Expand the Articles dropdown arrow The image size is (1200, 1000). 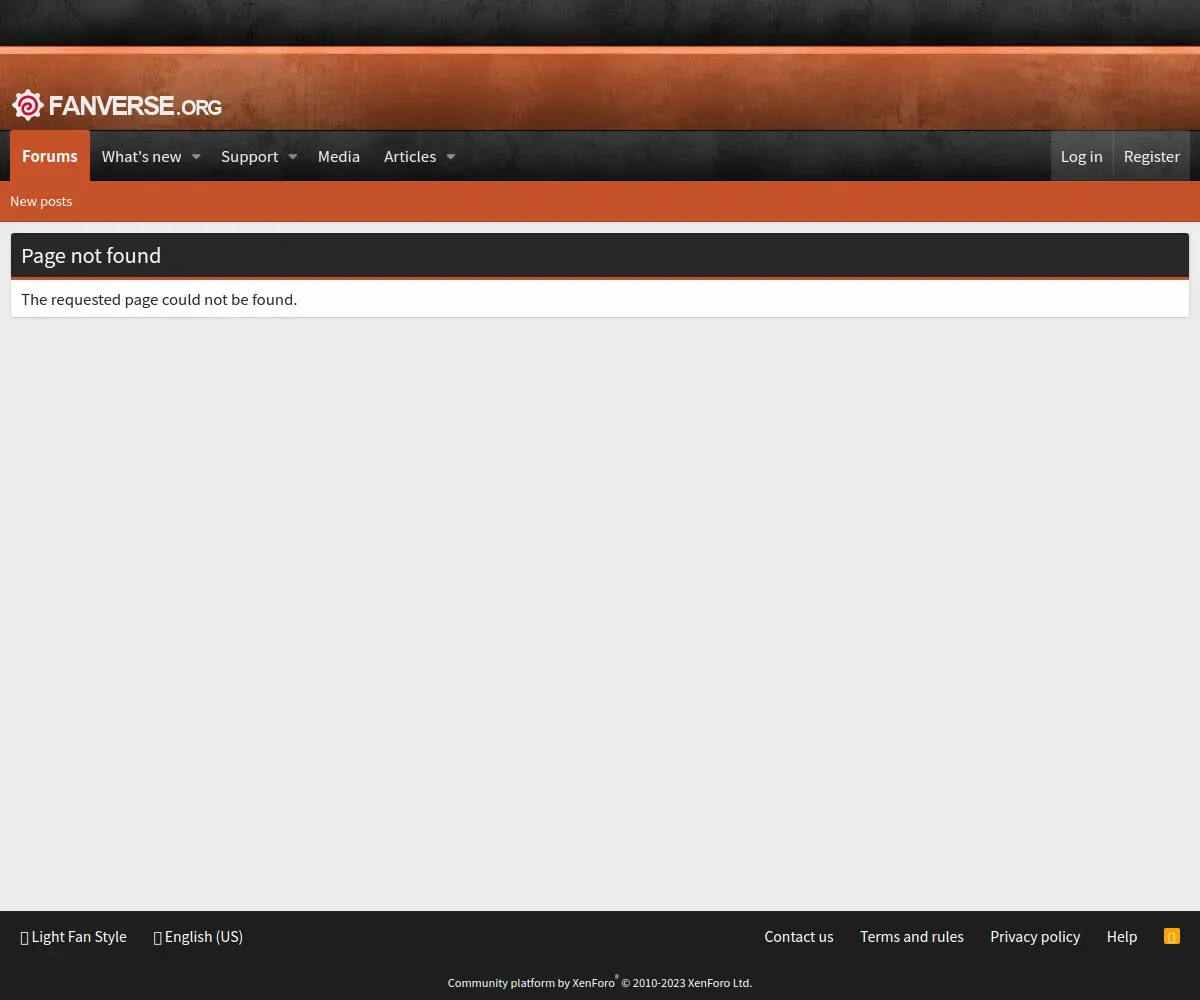click(x=450, y=157)
